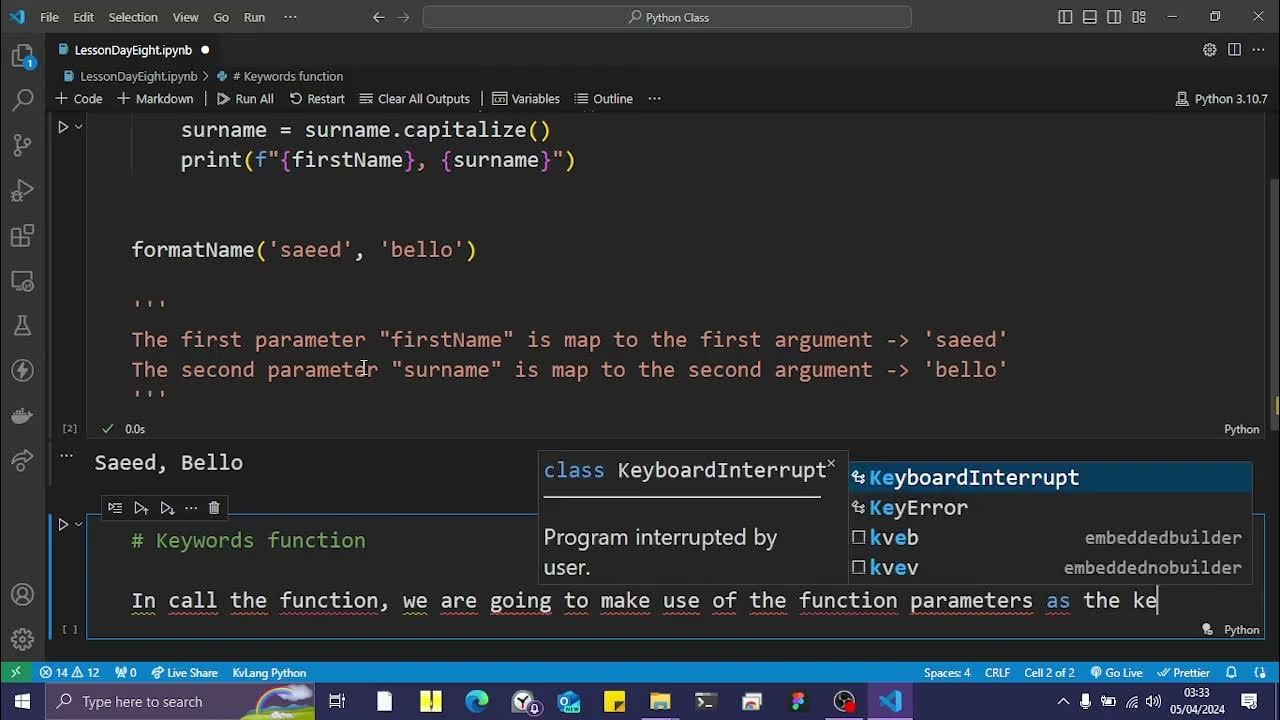Split the editor right
The width and height of the screenshot is (1280, 720).
click(1234, 50)
